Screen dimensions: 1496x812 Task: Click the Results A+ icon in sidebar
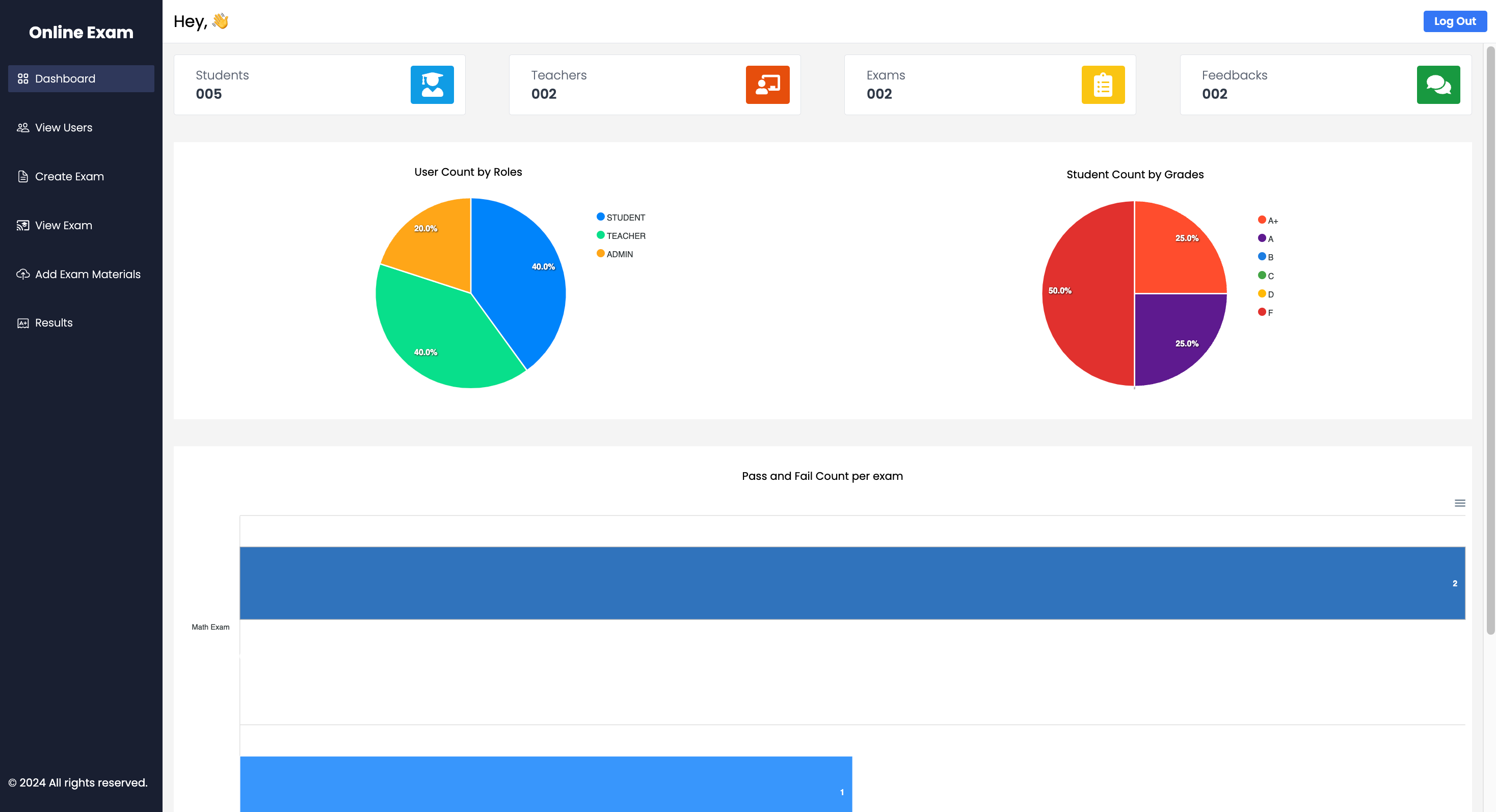tap(22, 323)
